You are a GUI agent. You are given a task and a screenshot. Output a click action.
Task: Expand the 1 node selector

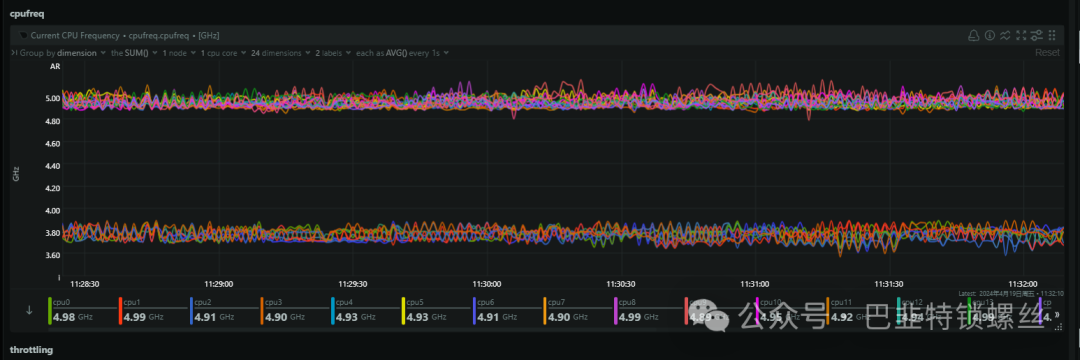tap(179, 52)
